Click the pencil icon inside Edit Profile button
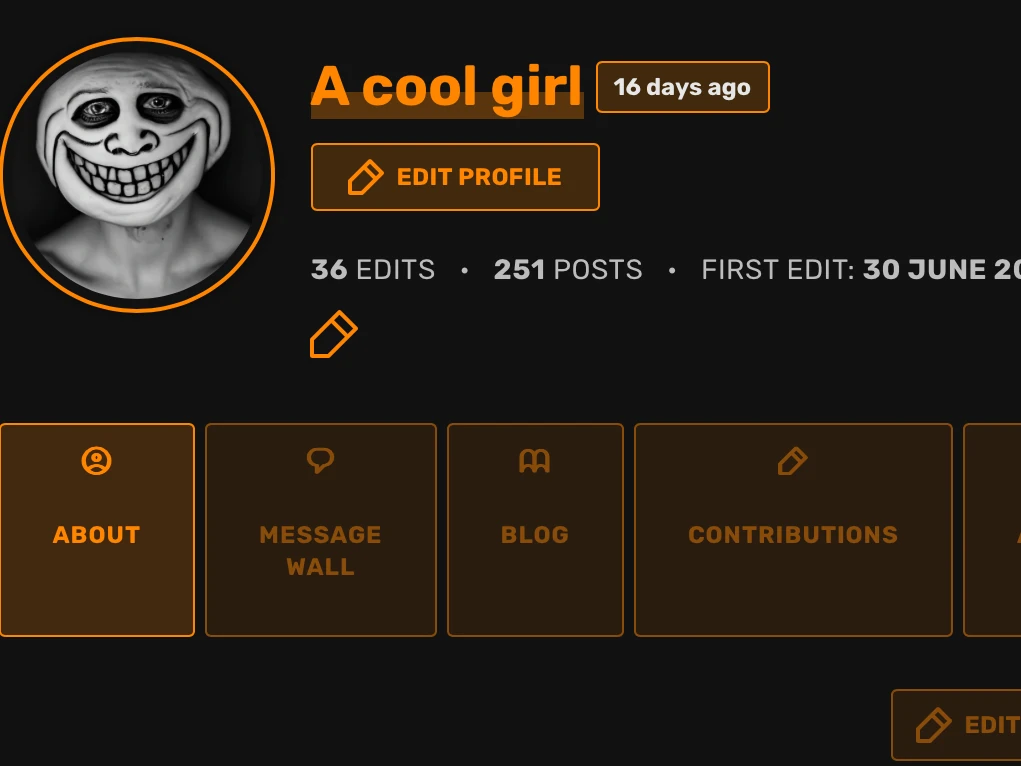The height and width of the screenshot is (766, 1021). point(365,177)
